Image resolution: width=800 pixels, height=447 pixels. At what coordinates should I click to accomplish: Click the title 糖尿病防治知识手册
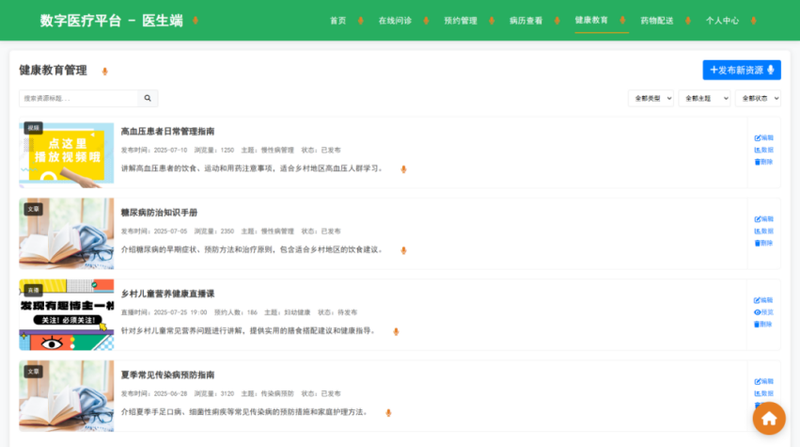tap(159, 212)
